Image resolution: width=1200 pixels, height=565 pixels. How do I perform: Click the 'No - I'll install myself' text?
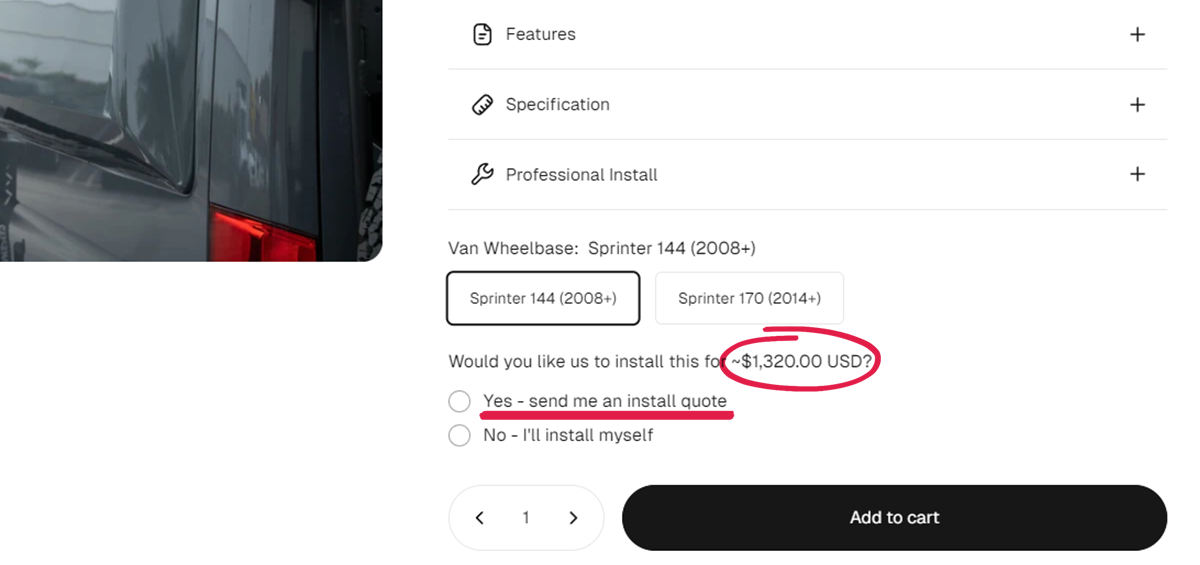tap(568, 435)
